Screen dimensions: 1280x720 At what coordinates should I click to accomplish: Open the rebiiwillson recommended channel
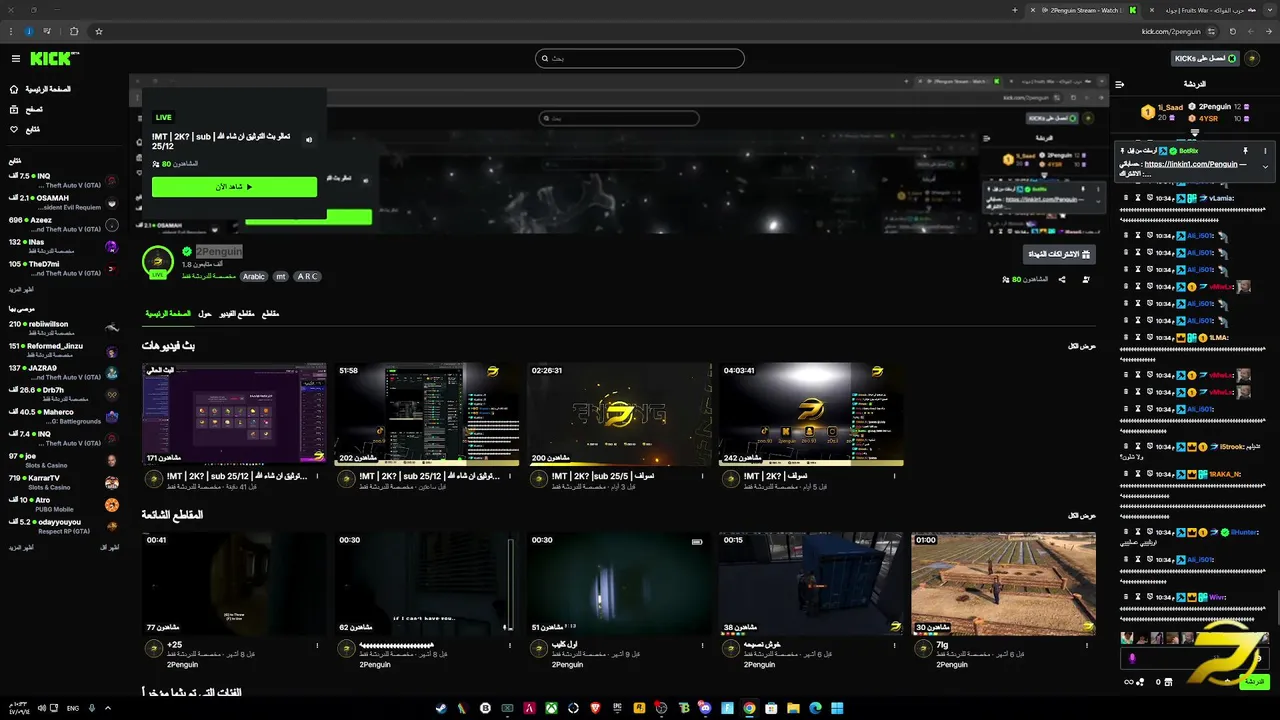click(65, 328)
